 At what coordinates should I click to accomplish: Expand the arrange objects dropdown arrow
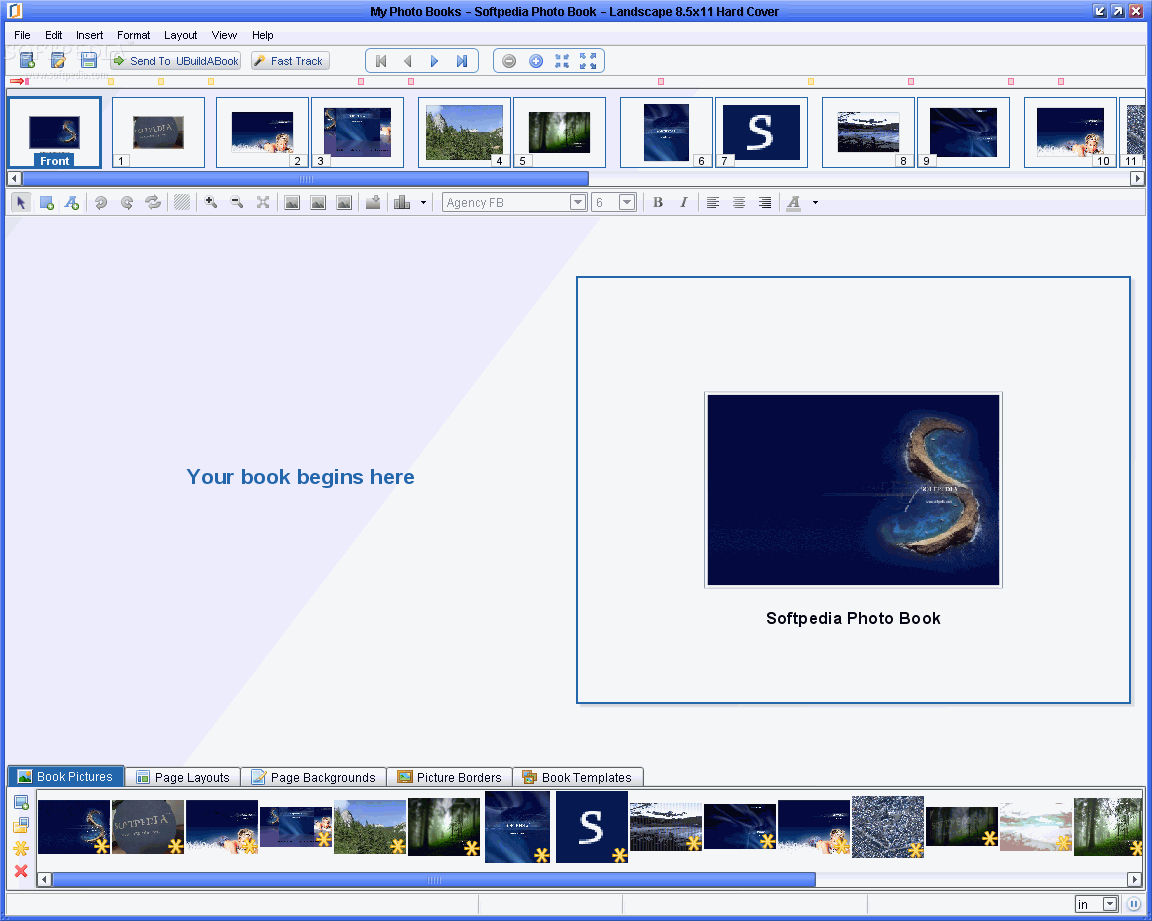pyautogui.click(x=423, y=203)
